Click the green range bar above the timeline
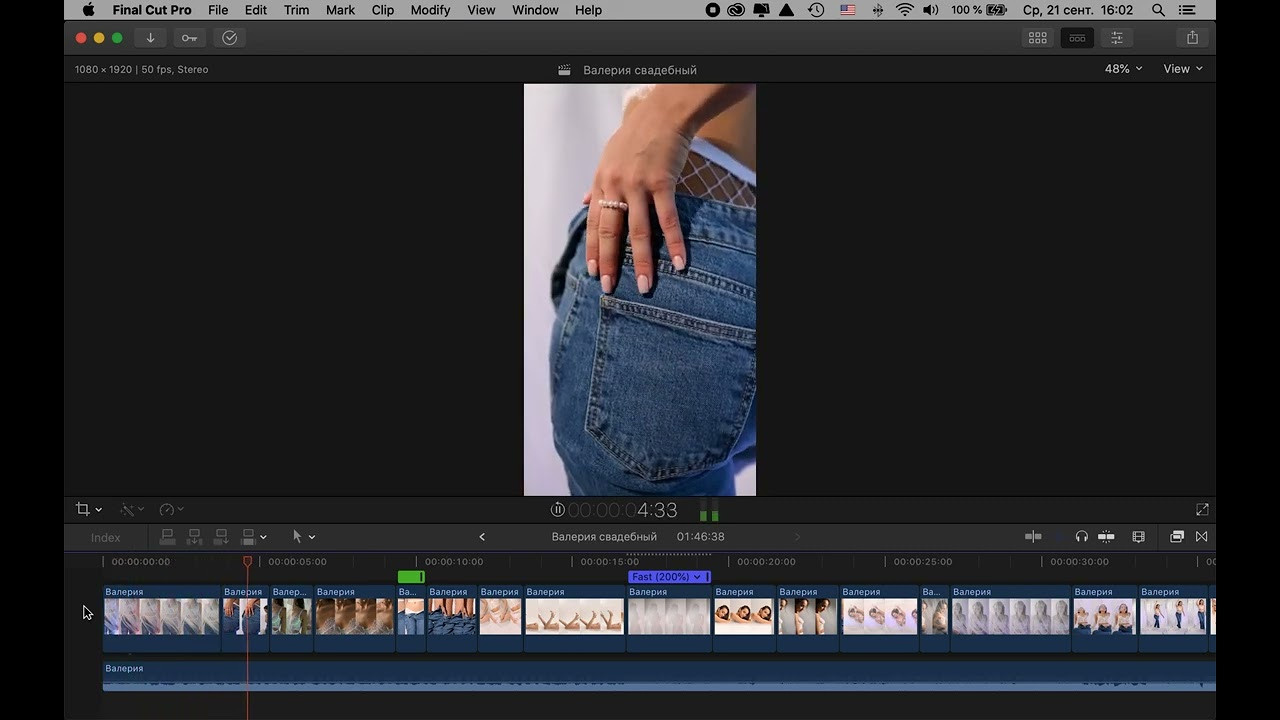This screenshot has width=1280, height=720. (410, 577)
